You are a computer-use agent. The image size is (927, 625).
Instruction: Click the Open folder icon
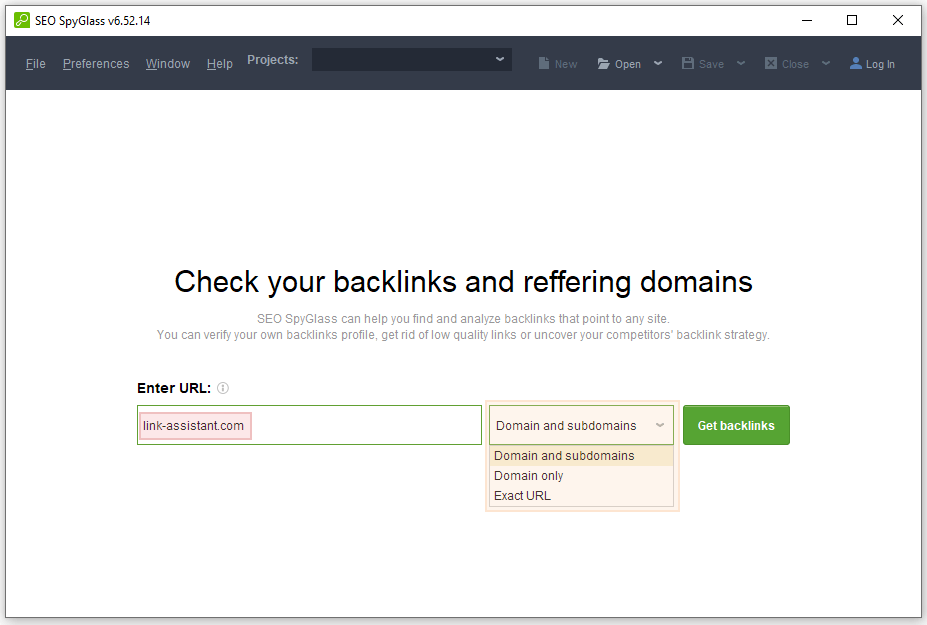point(603,63)
